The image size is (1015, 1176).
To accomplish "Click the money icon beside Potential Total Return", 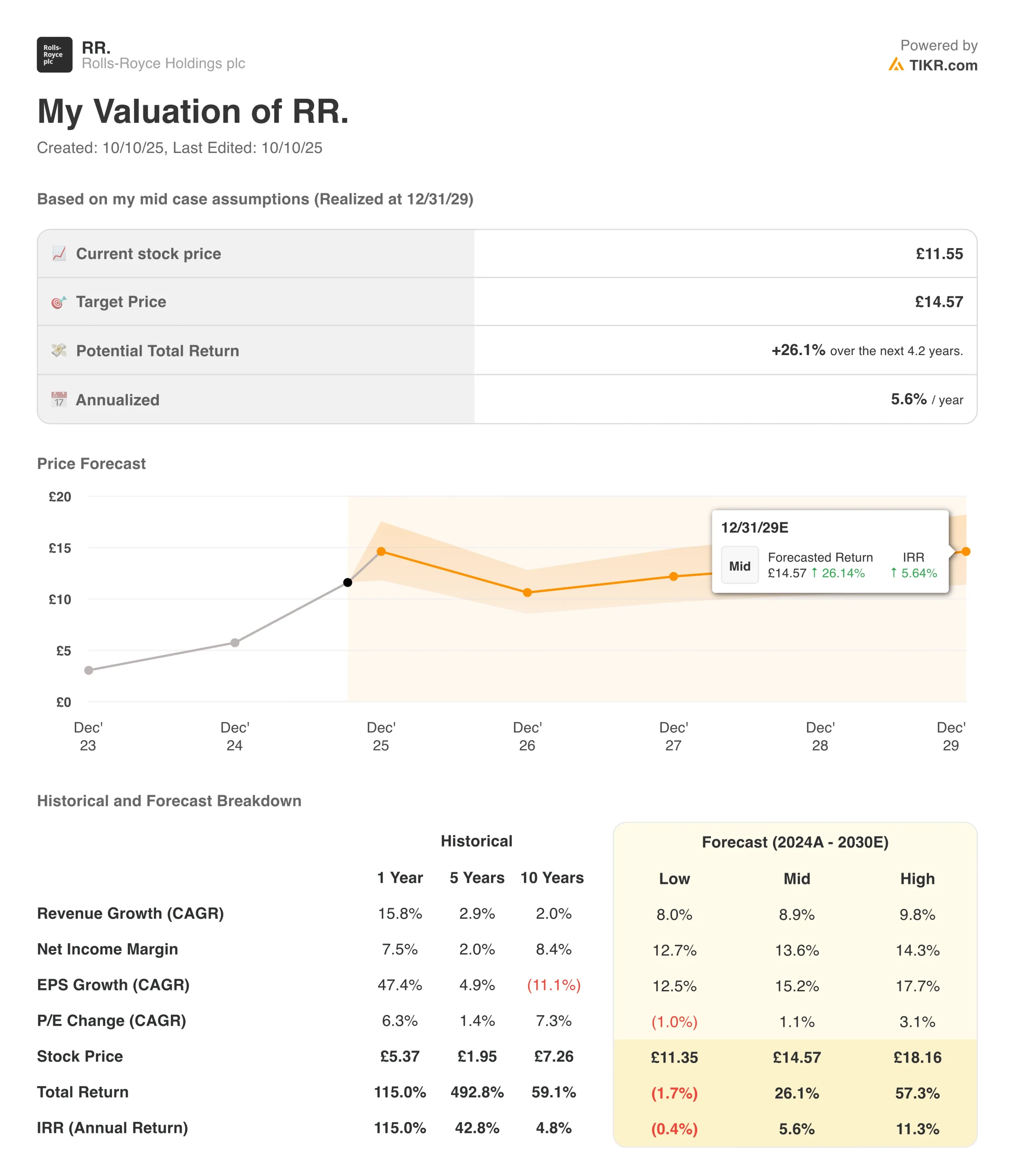I will 59,351.
